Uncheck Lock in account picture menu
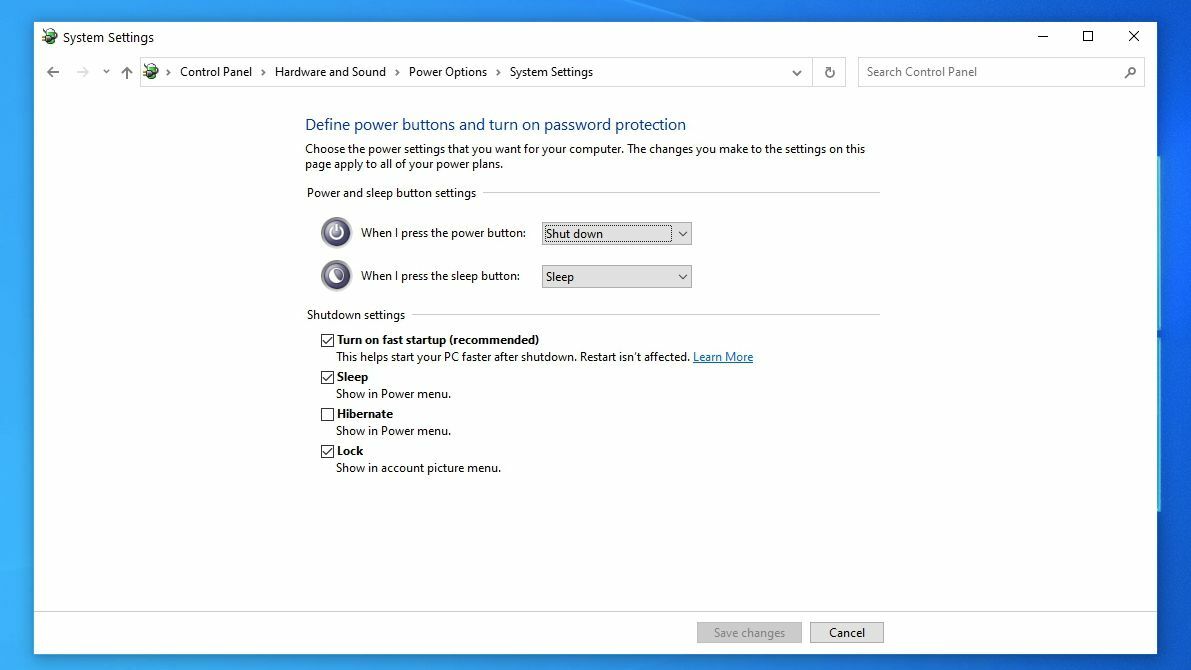Viewport: 1191px width, 670px height. pyautogui.click(x=327, y=451)
